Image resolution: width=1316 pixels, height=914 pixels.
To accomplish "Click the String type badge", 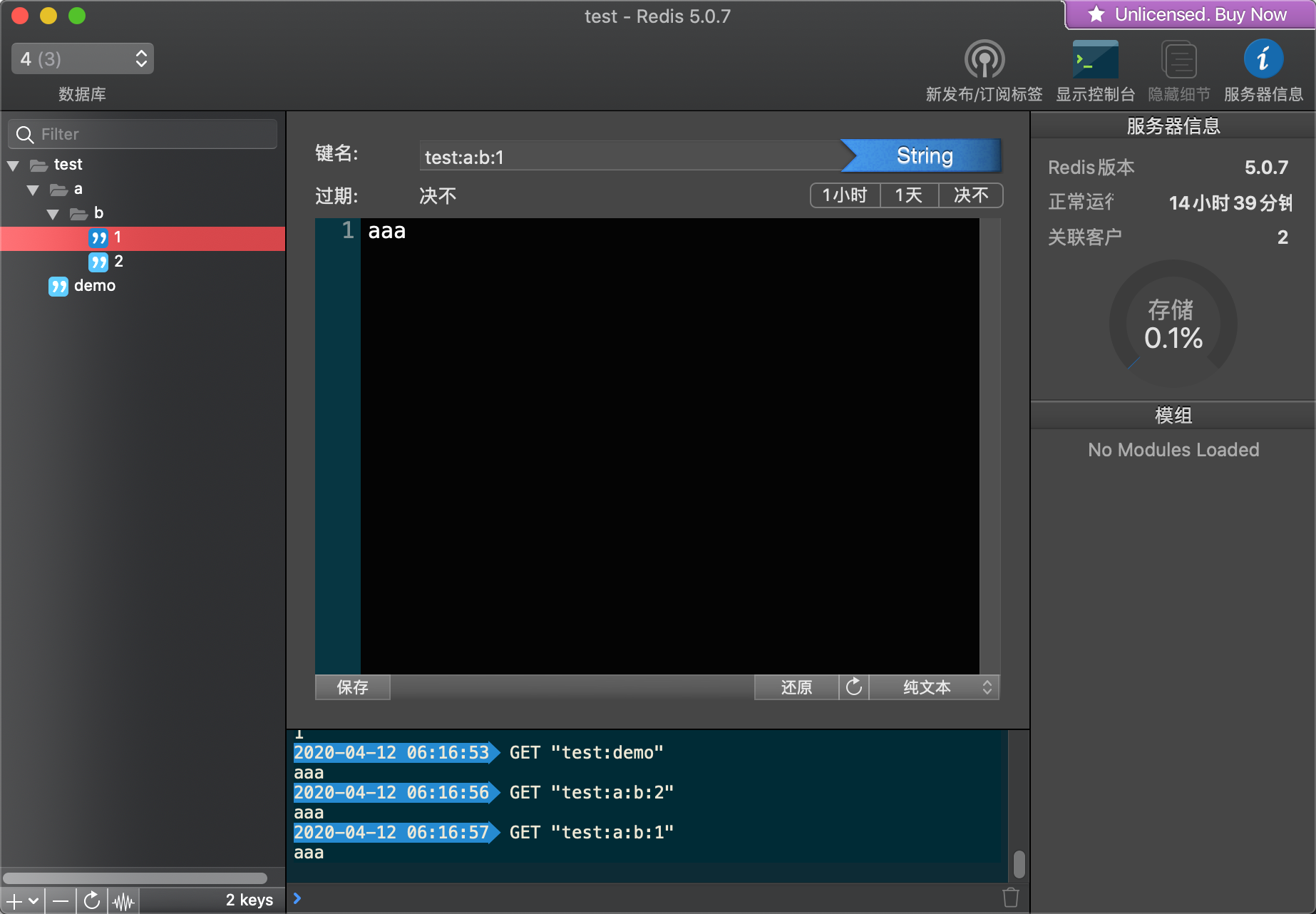I will coord(922,155).
